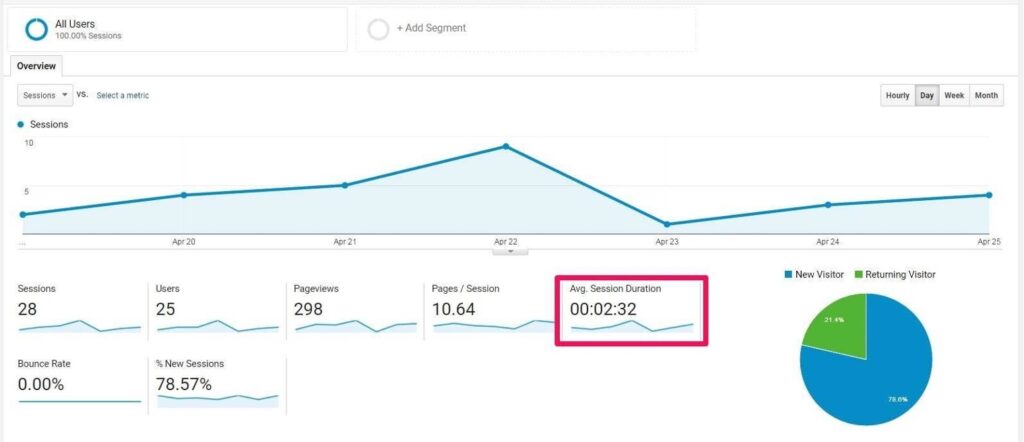This screenshot has width=1024, height=442.
Task: Open the Bounce Rate 0.00% tile
Action: pos(80,386)
